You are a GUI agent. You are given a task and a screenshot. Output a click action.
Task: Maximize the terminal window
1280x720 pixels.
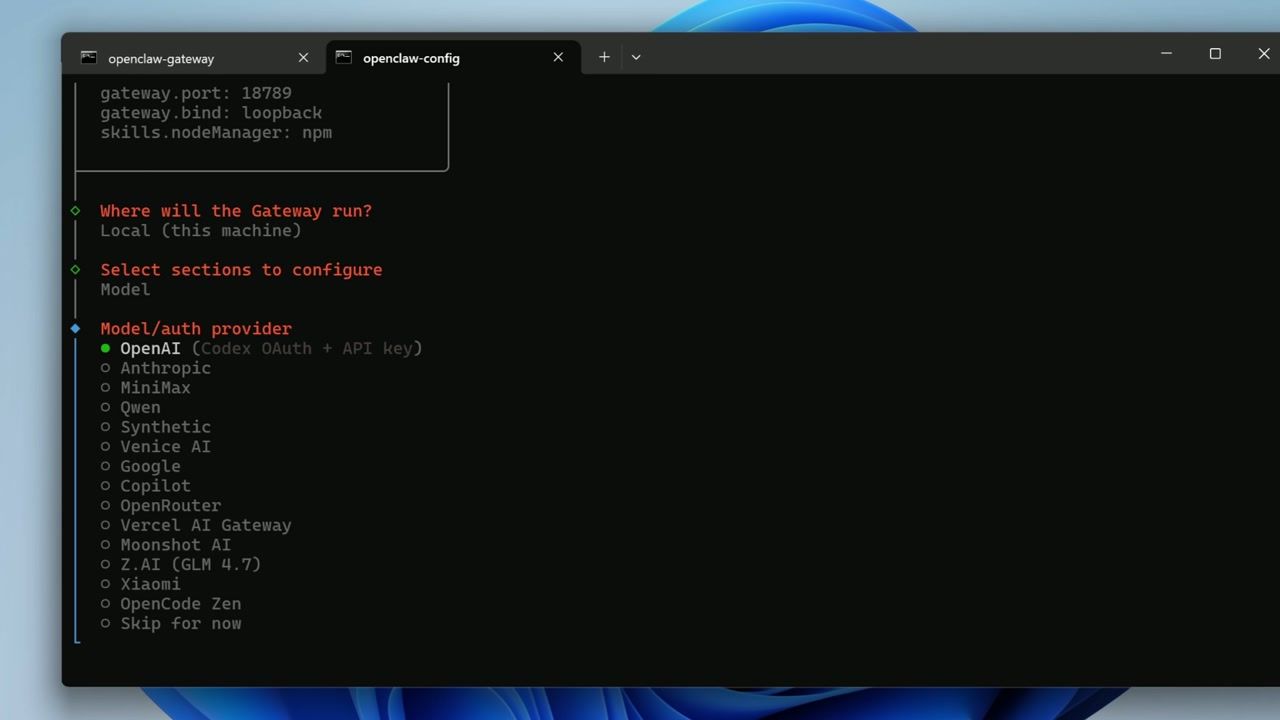click(1215, 54)
